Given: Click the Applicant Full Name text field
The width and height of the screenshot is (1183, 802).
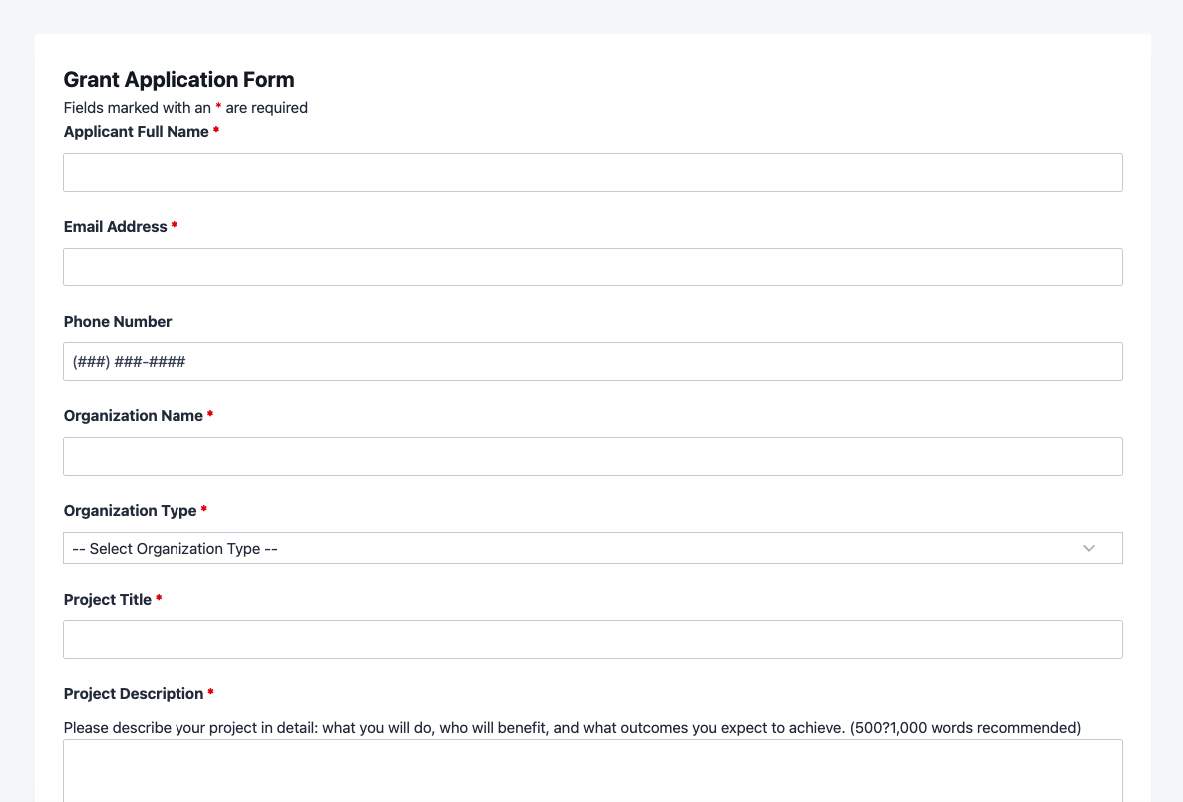Looking at the screenshot, I should pos(592,172).
